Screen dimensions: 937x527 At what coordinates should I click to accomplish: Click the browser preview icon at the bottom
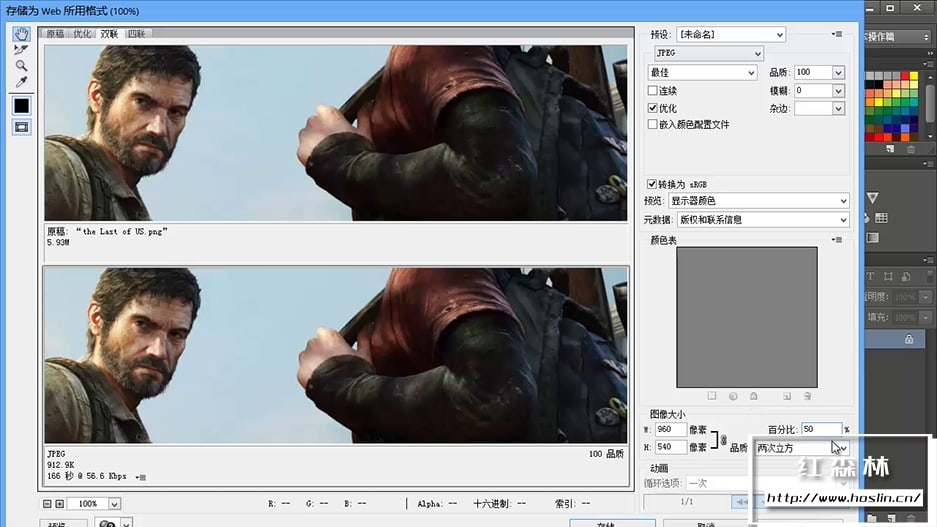[x=108, y=523]
